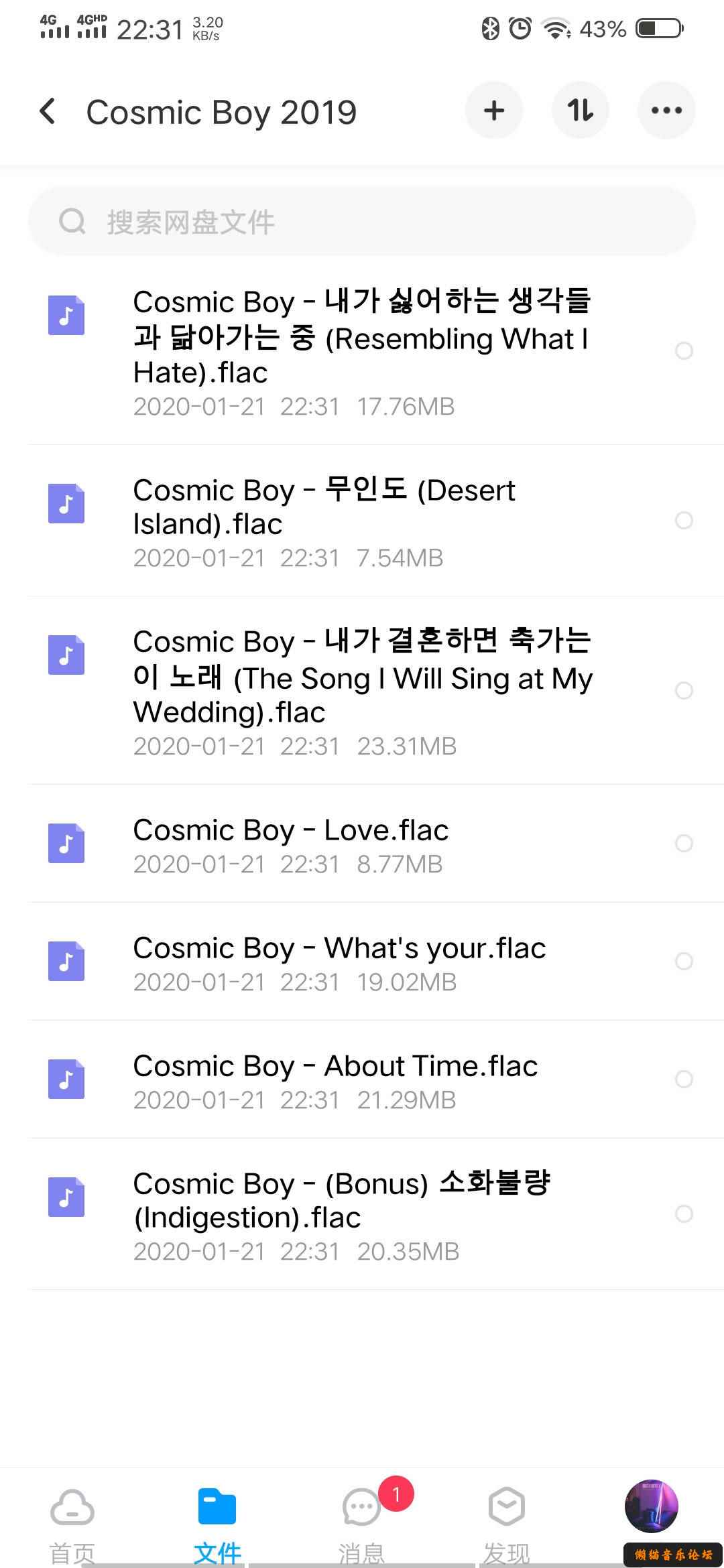Viewport: 724px width, 1568px height.
Task: Tap the plus add button
Action: click(x=494, y=111)
